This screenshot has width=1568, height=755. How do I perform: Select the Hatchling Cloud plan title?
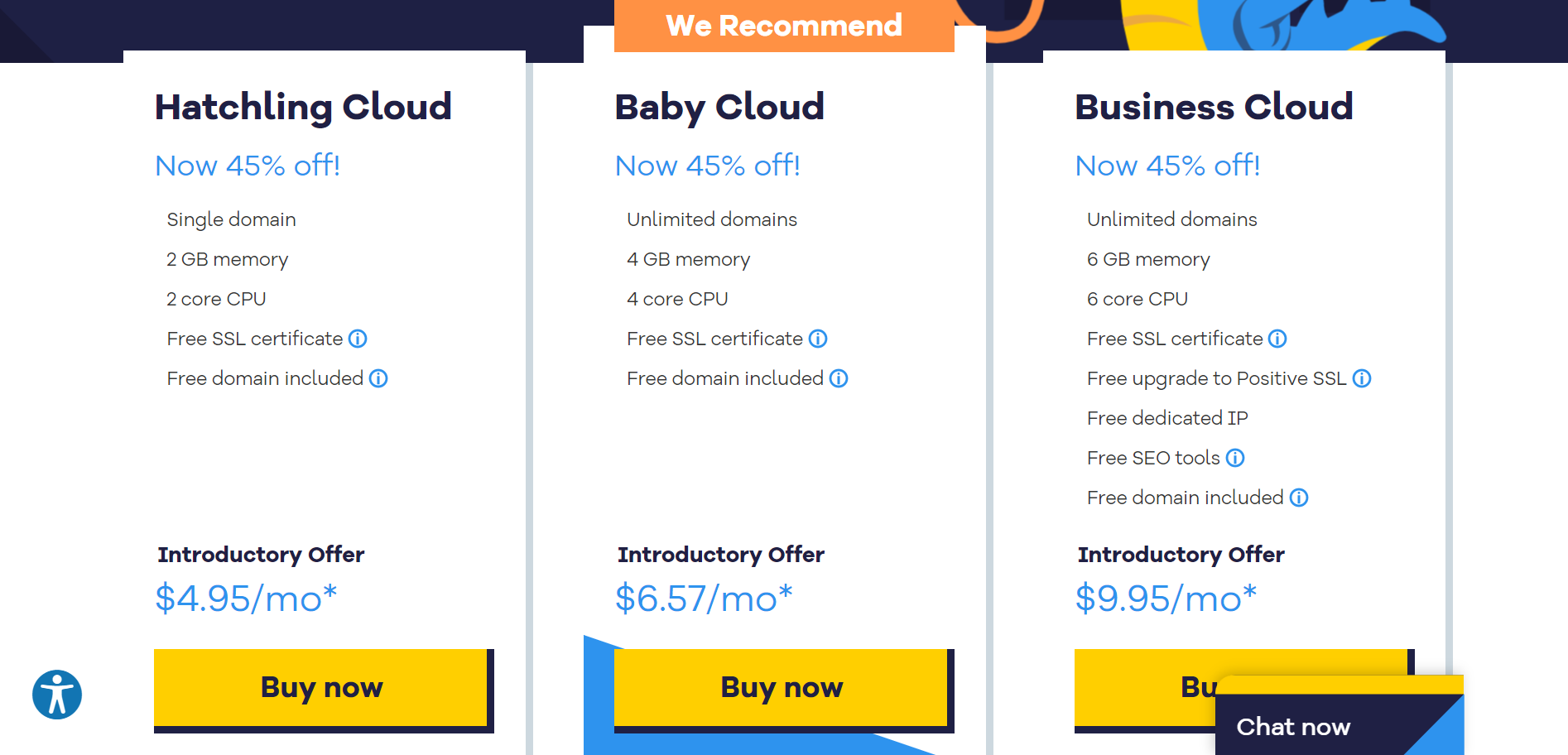(303, 106)
